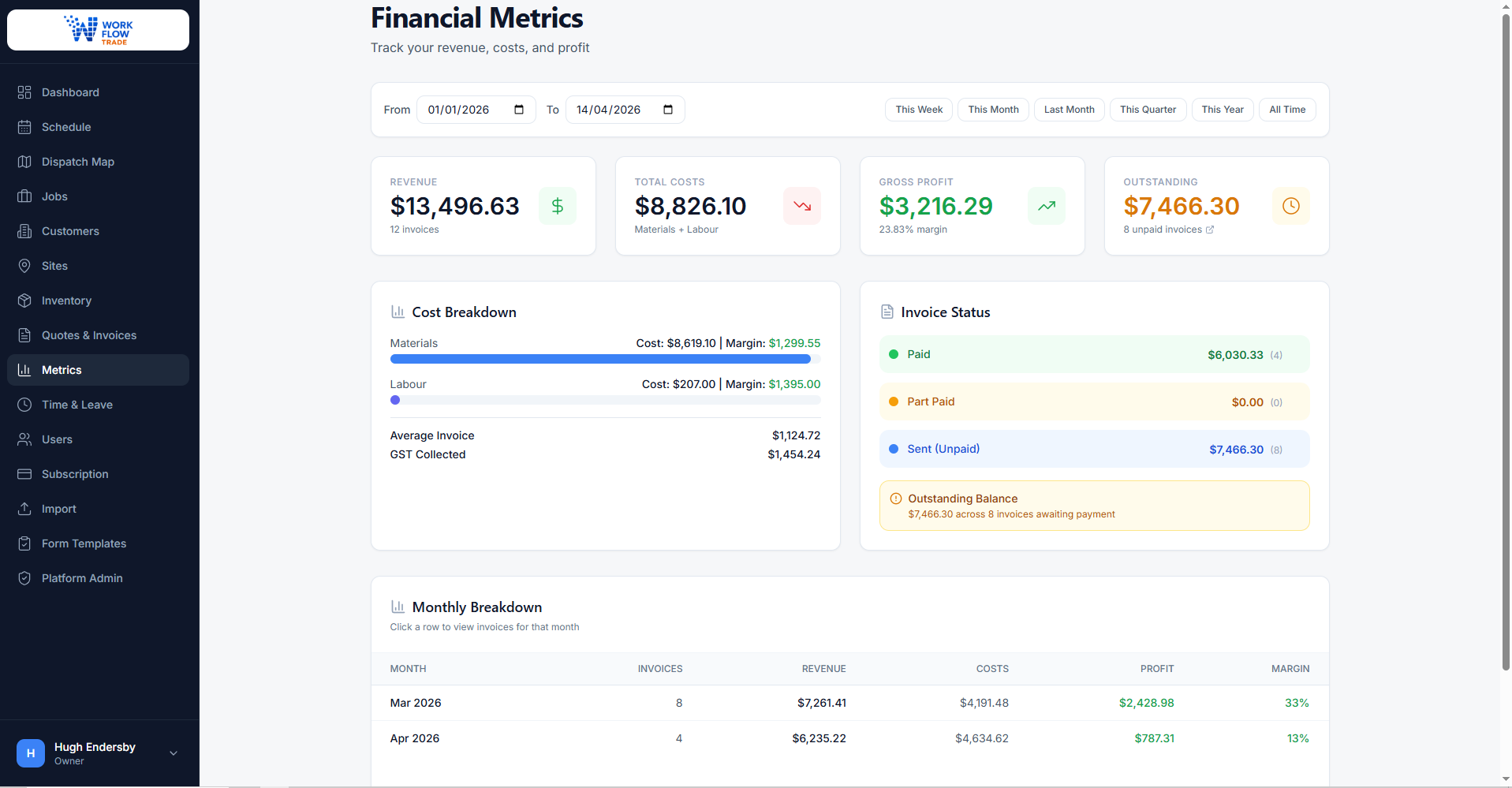The width and height of the screenshot is (1512, 788).
Task: Open the From date calendar picker
Action: coord(519,110)
